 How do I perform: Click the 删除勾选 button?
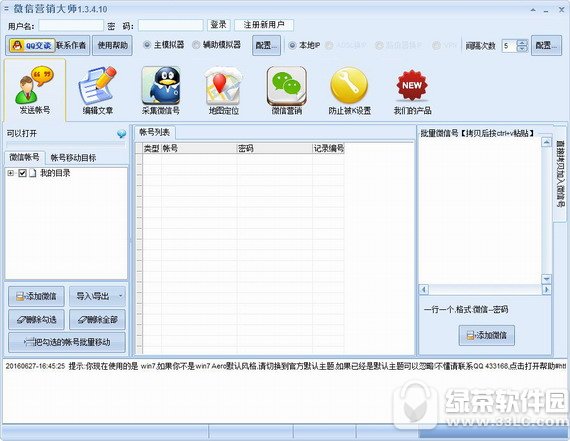36,320
